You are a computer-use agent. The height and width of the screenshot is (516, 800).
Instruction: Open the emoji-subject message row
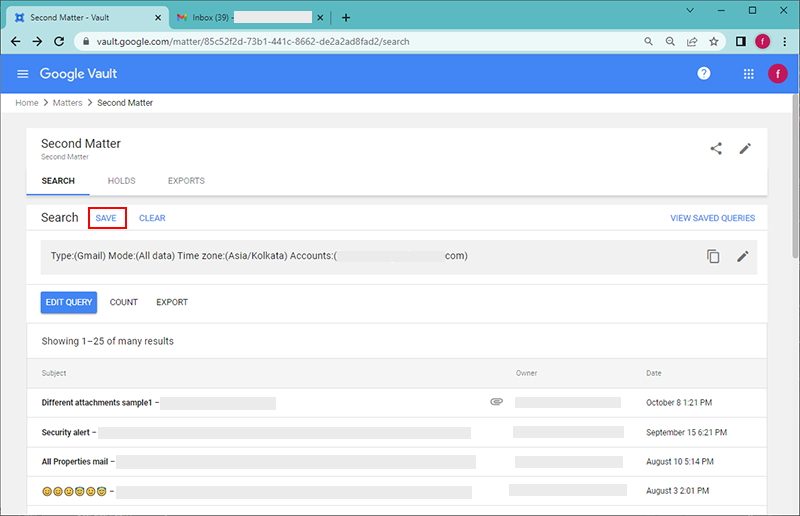pos(397,491)
